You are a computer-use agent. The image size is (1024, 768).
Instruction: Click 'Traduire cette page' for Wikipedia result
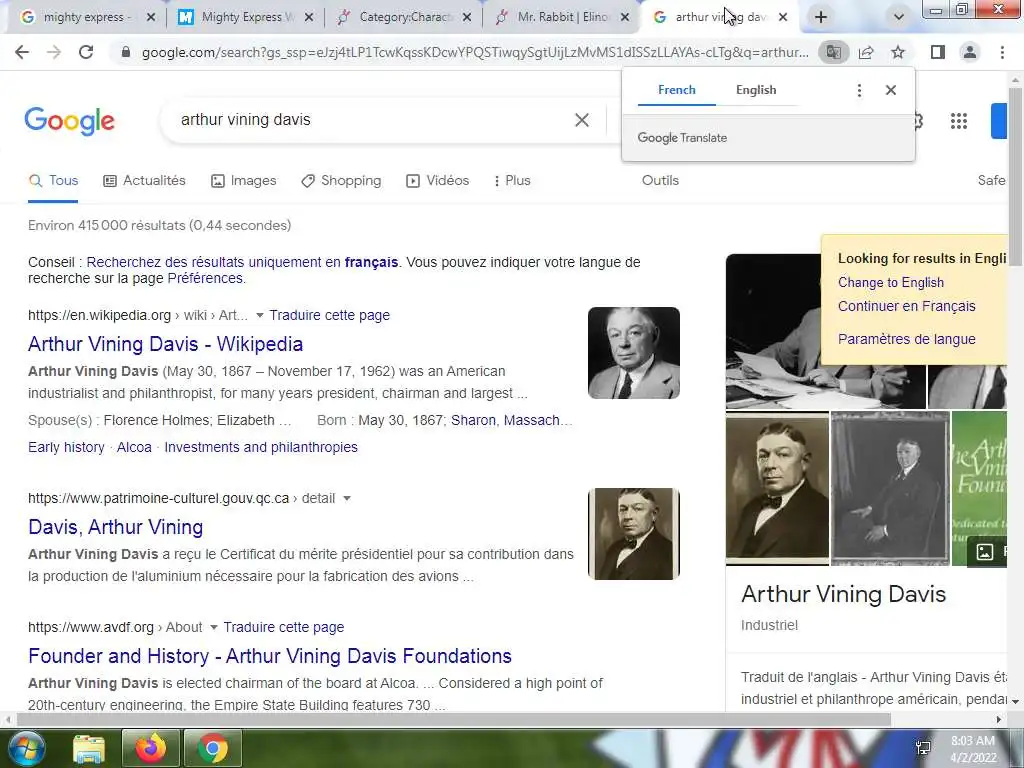tap(329, 315)
